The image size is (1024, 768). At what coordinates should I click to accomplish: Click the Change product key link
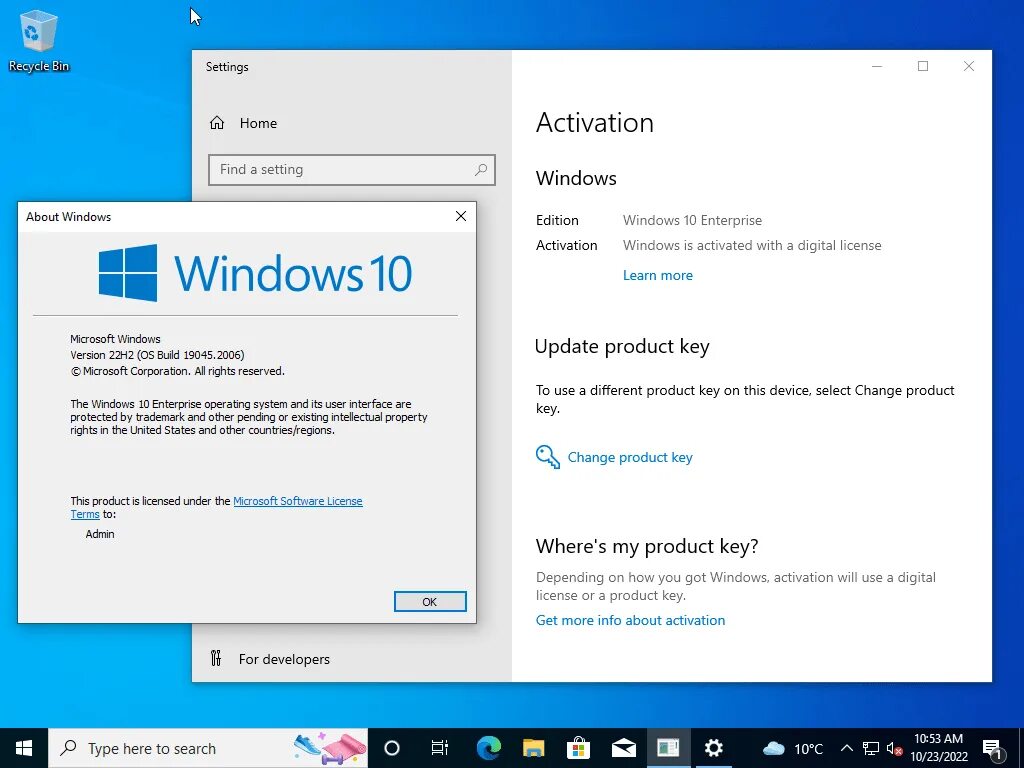point(630,457)
